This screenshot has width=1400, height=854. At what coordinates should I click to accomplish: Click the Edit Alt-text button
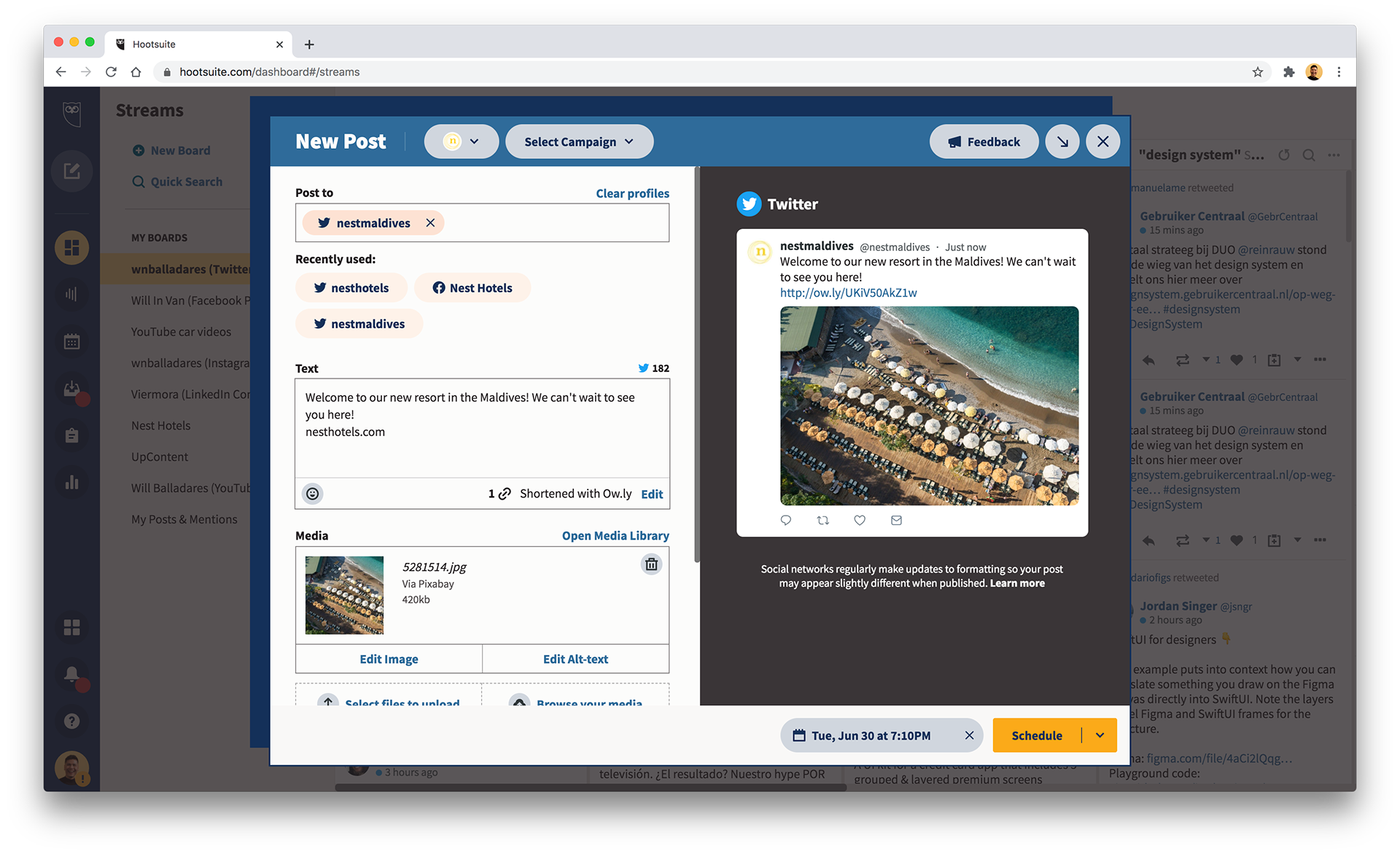(575, 659)
